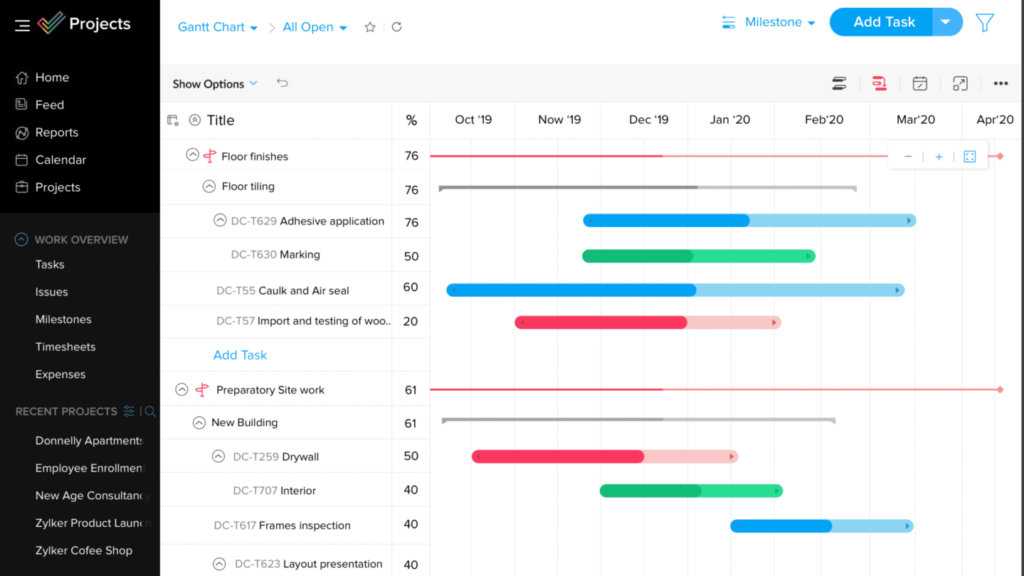Open Timesheets in the sidebar

tap(65, 347)
